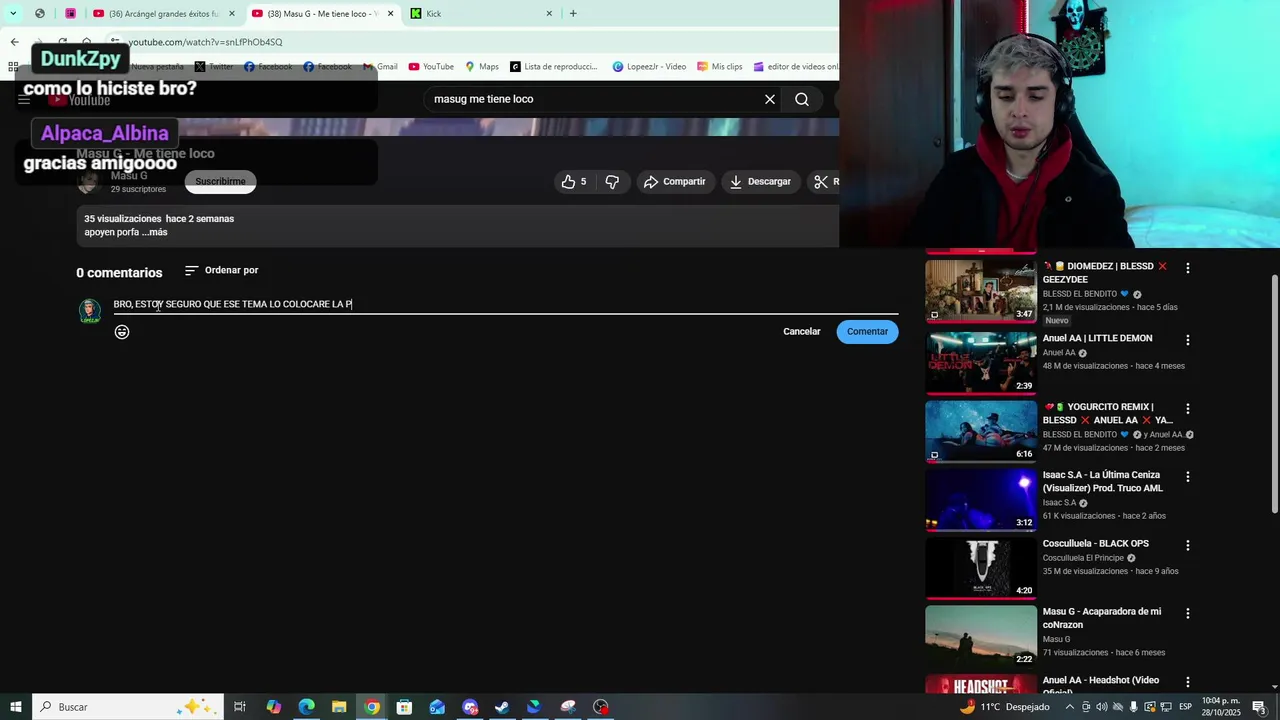1280x720 pixels.
Task: Click the Copilot icon on the taskbar
Action: click(274, 707)
